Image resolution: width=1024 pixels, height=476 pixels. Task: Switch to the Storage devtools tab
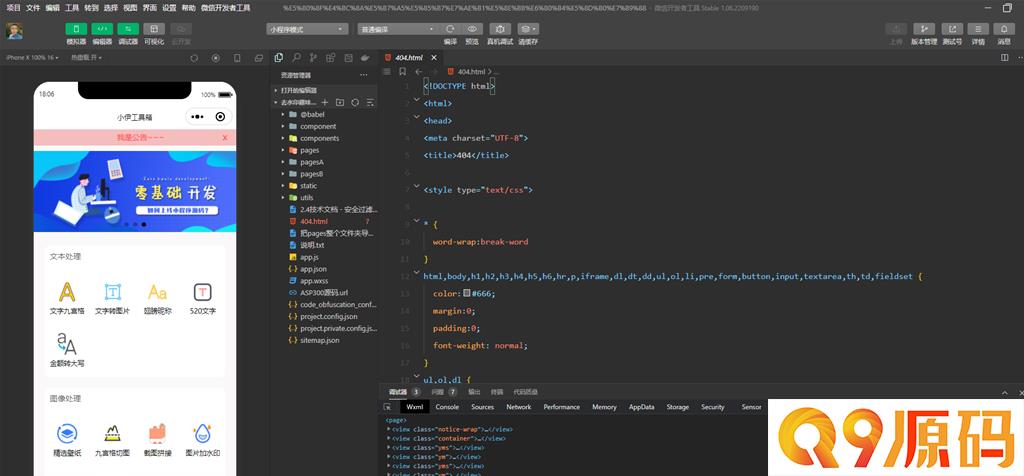click(x=677, y=407)
